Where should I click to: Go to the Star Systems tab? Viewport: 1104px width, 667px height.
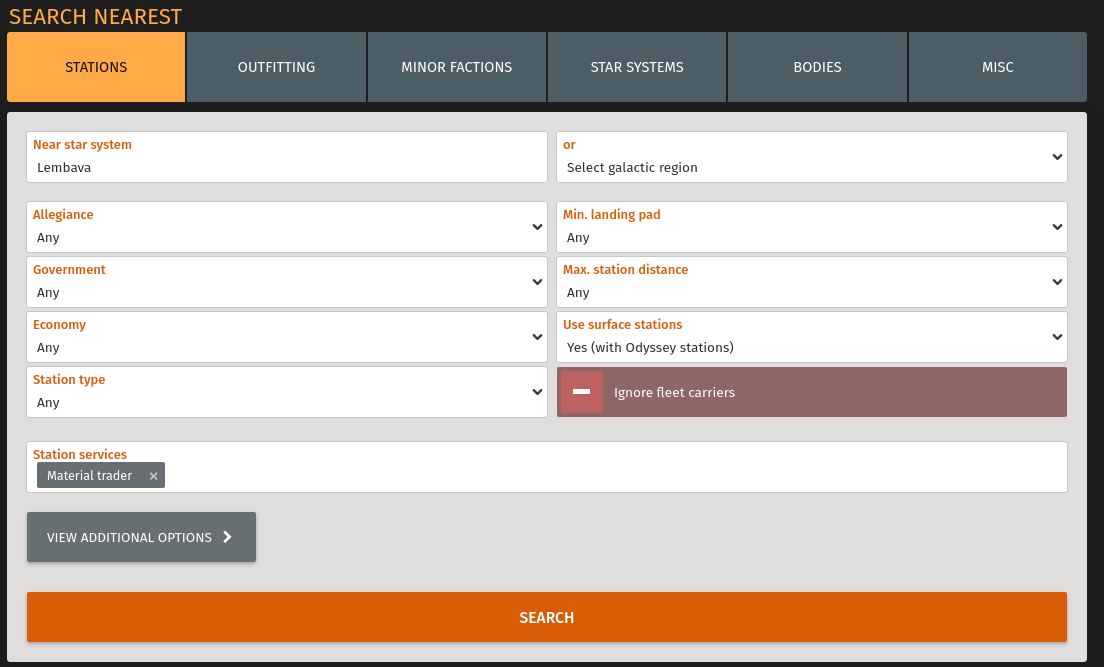[x=637, y=67]
